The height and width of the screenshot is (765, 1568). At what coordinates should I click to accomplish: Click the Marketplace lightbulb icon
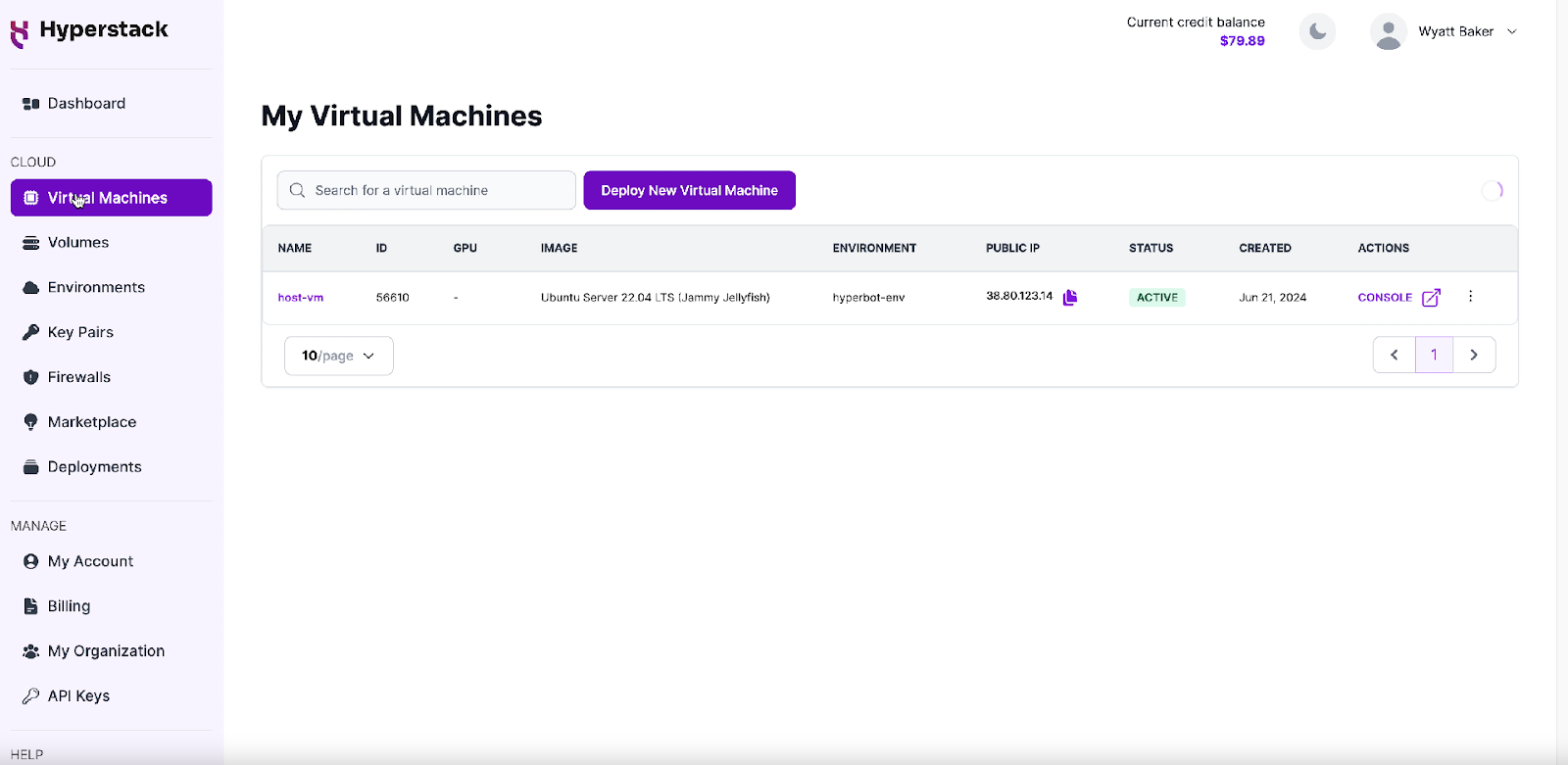click(x=30, y=422)
